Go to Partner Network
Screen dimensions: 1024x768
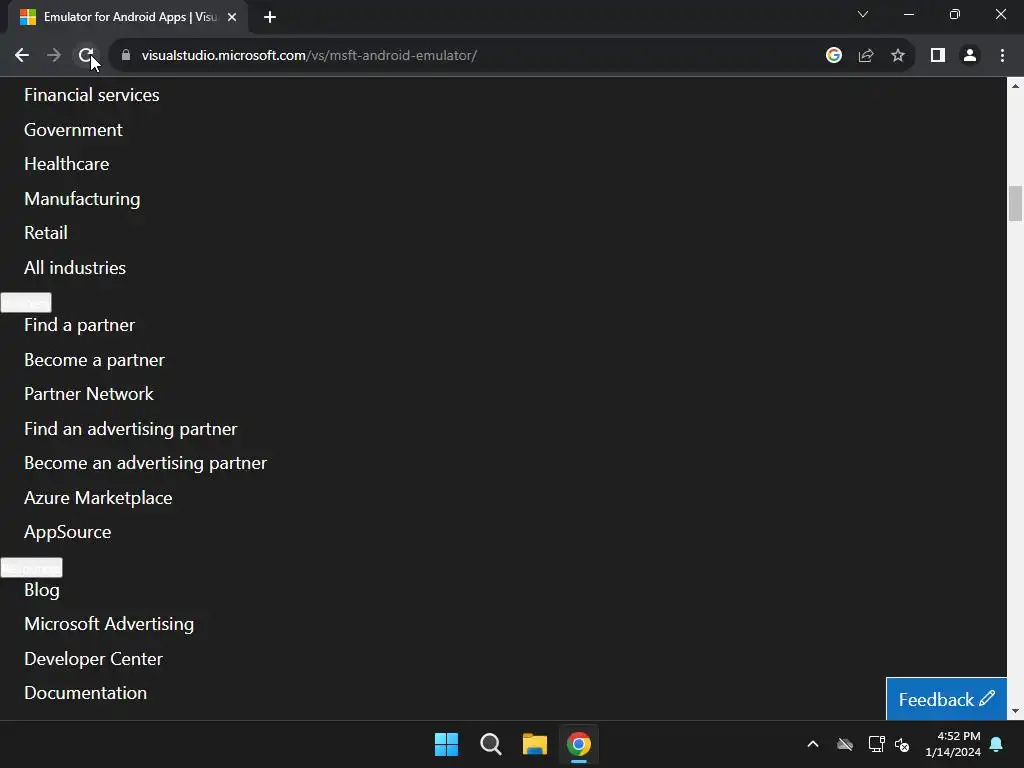89,394
